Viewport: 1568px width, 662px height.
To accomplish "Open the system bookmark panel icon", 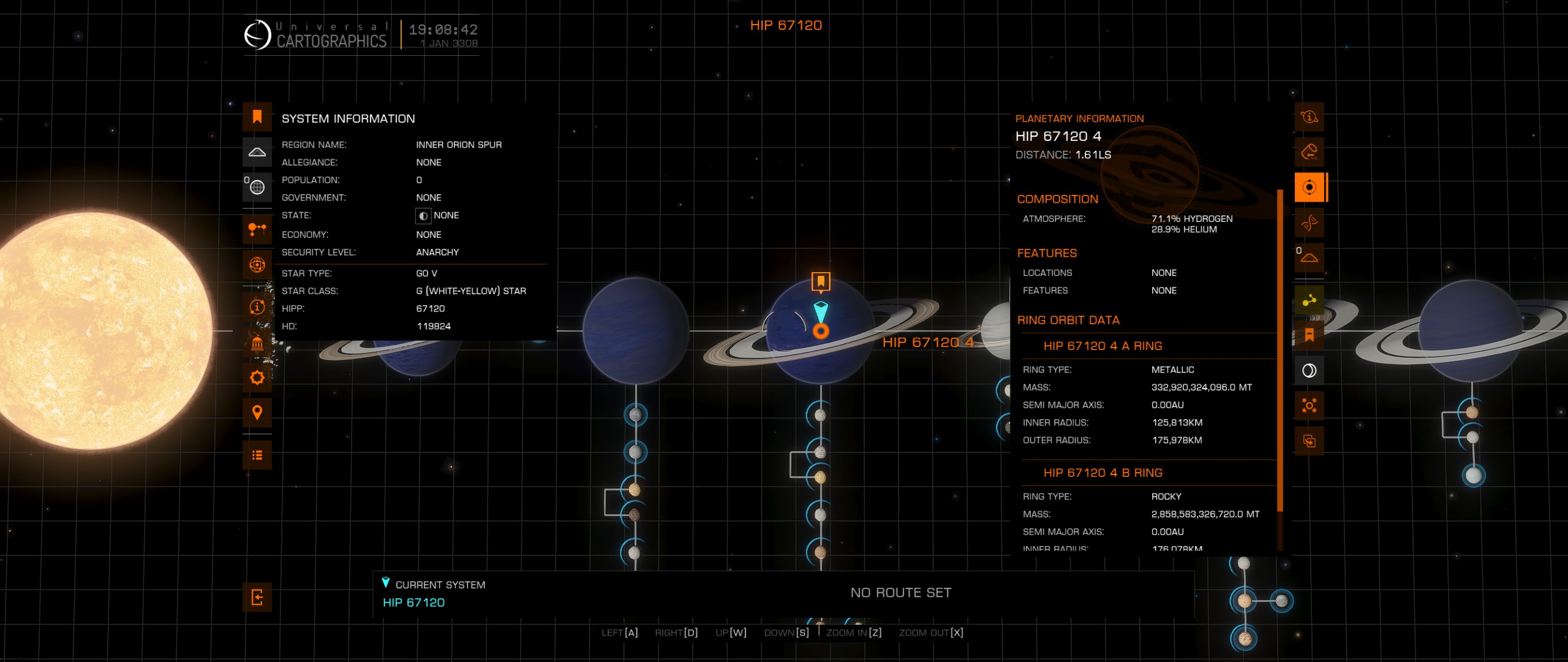I will click(257, 116).
